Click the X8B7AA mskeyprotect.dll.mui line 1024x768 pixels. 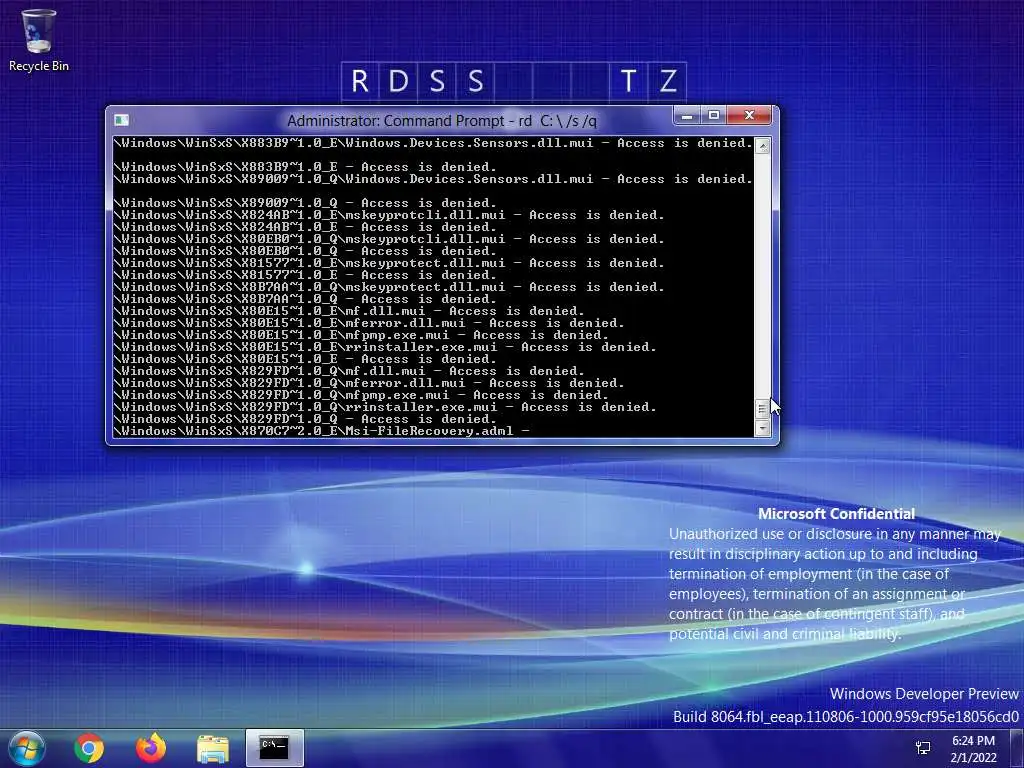coord(389,287)
